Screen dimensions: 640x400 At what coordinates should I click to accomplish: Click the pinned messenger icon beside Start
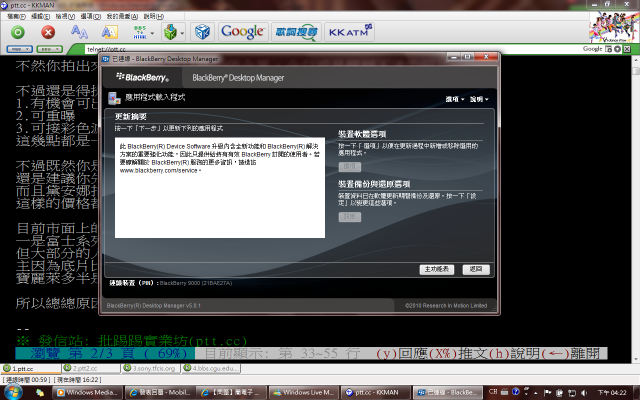40,393
